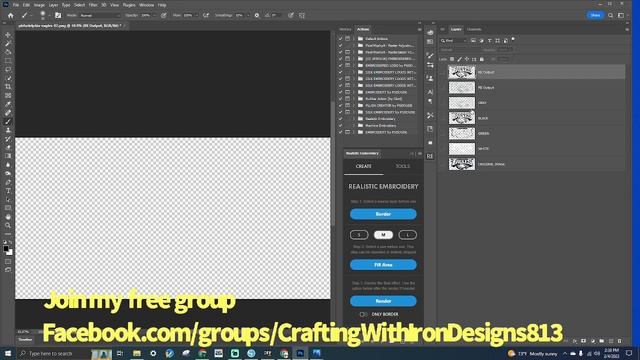Viewport: 640px width, 360px height.
Task: Open the File menu
Action: point(16,5)
